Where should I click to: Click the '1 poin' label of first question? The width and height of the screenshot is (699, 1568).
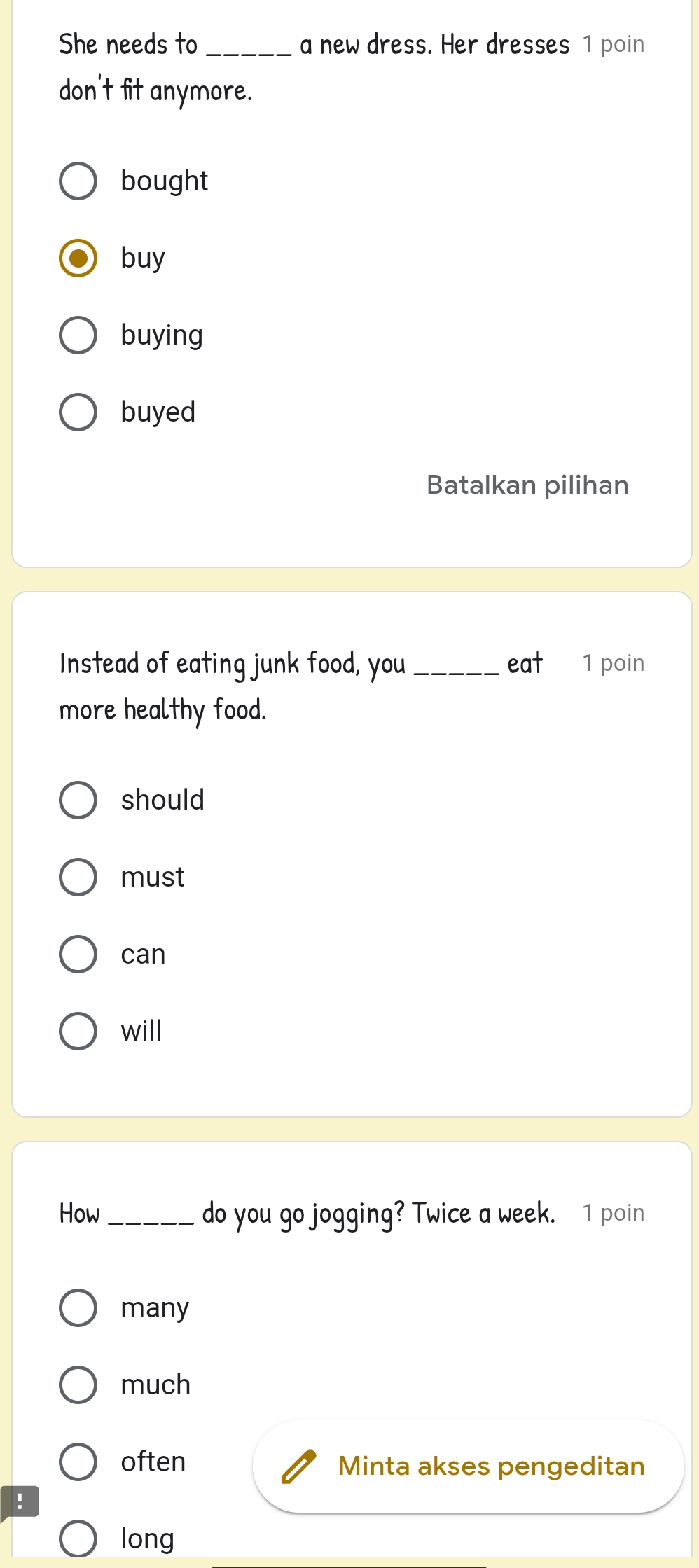click(x=614, y=44)
